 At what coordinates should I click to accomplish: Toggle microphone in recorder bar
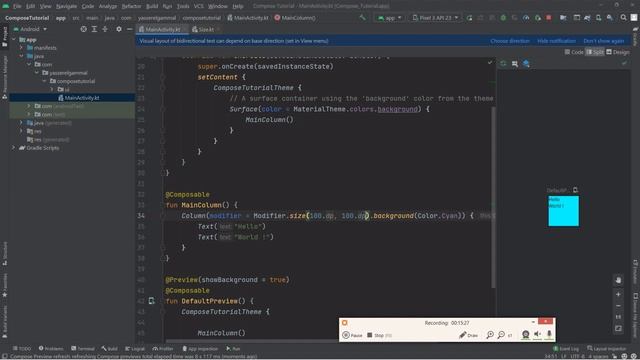(x=549, y=335)
